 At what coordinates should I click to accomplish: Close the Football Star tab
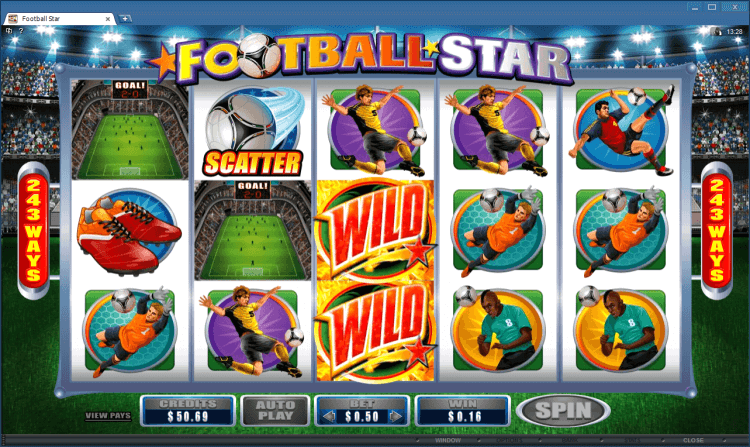point(108,19)
